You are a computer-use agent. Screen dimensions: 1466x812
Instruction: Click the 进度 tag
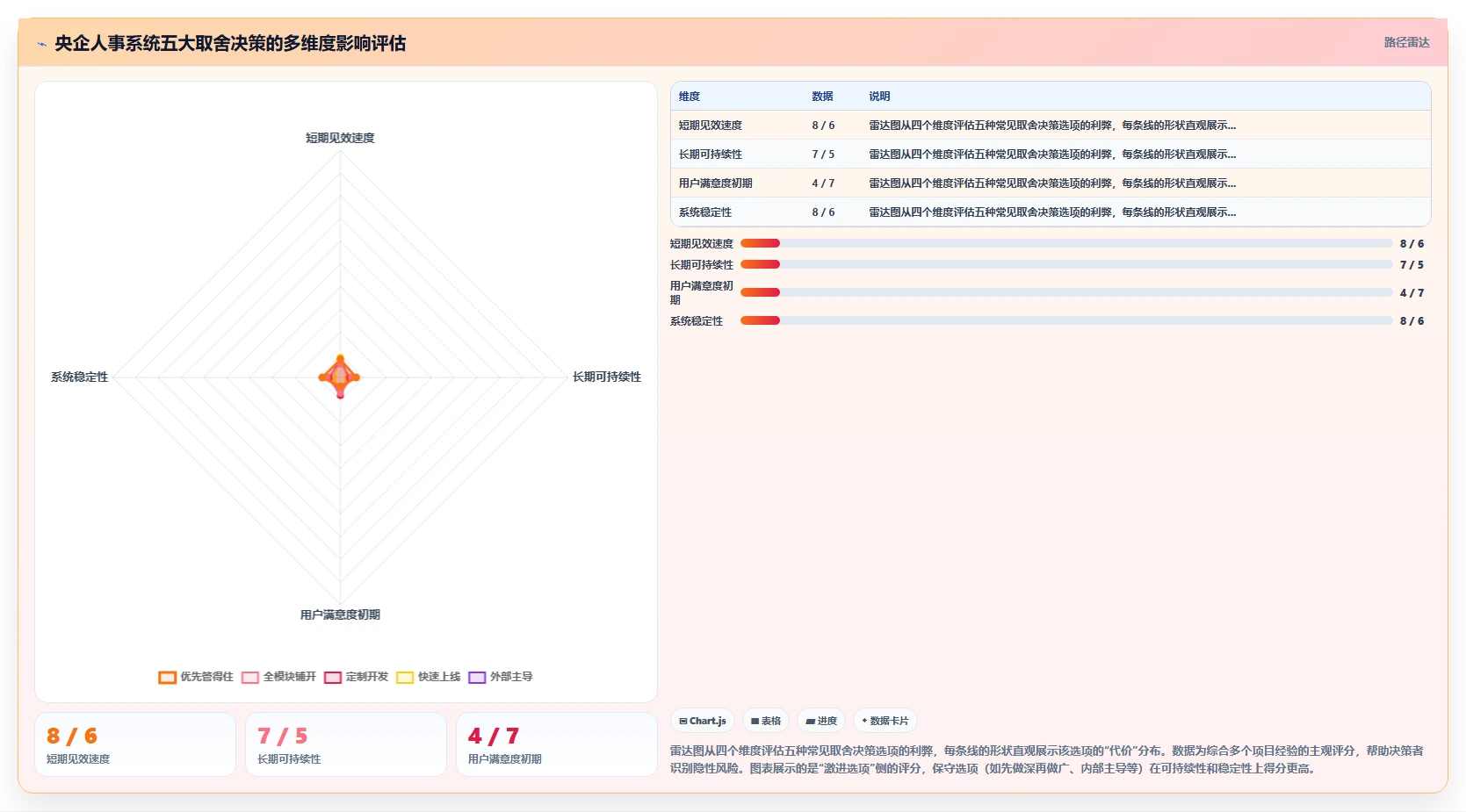click(x=821, y=721)
